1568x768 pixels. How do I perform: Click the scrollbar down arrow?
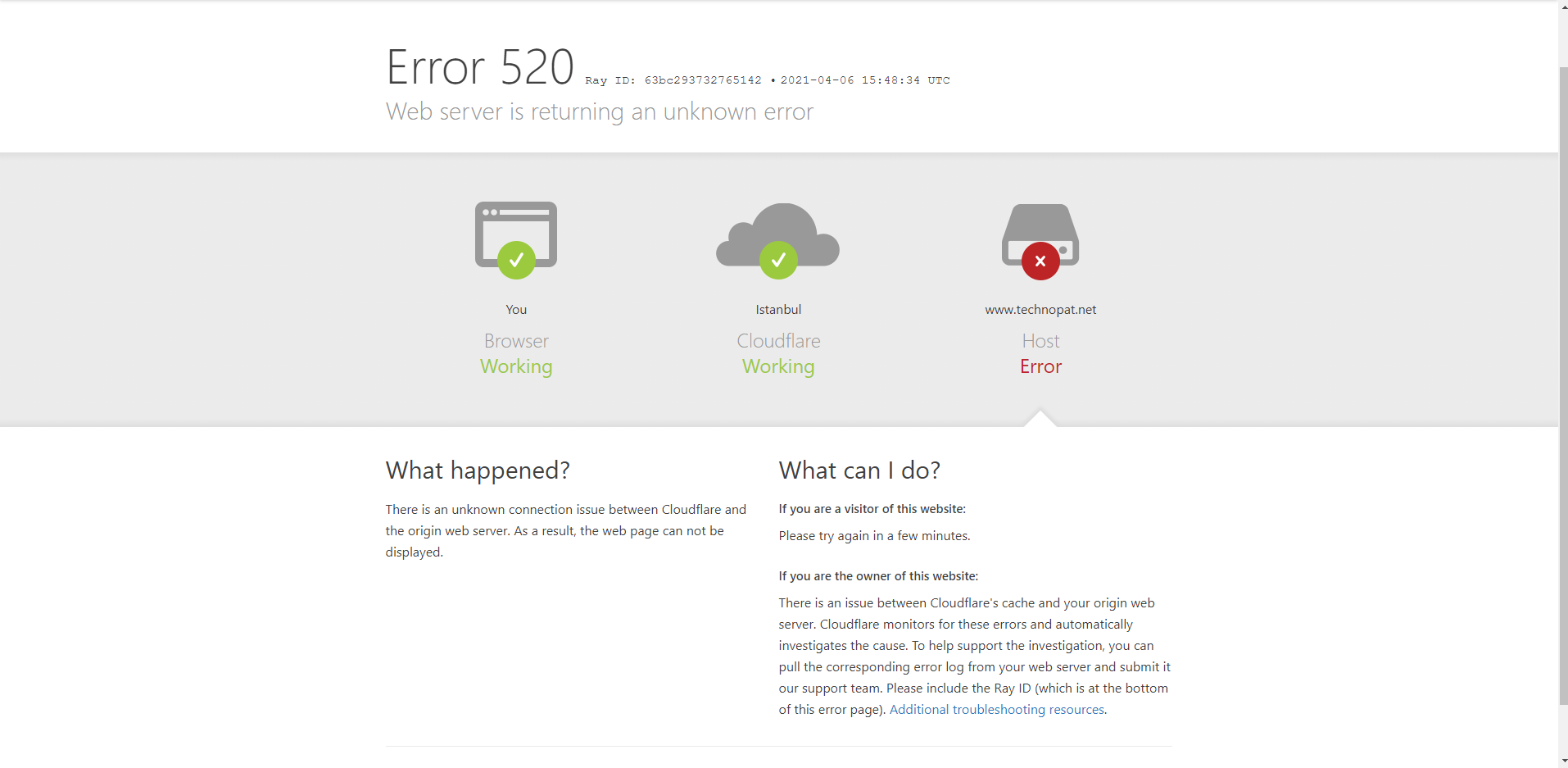1563,761
